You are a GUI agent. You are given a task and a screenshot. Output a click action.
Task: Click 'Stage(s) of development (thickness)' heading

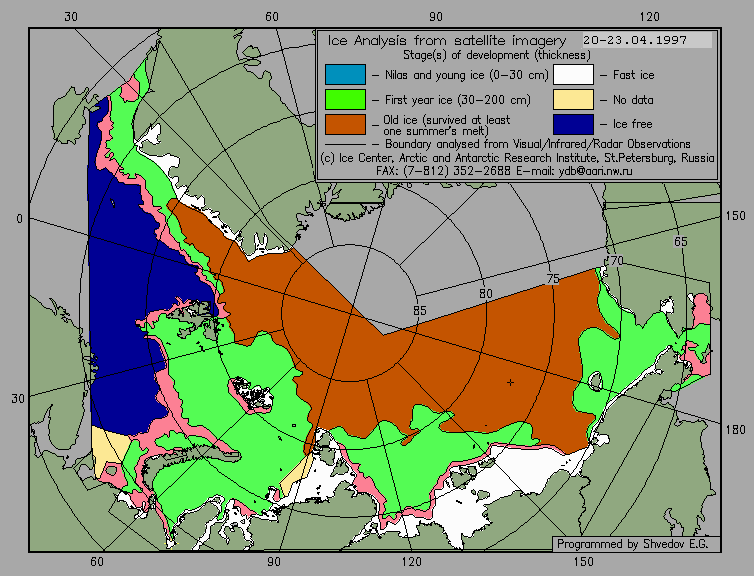click(x=497, y=55)
